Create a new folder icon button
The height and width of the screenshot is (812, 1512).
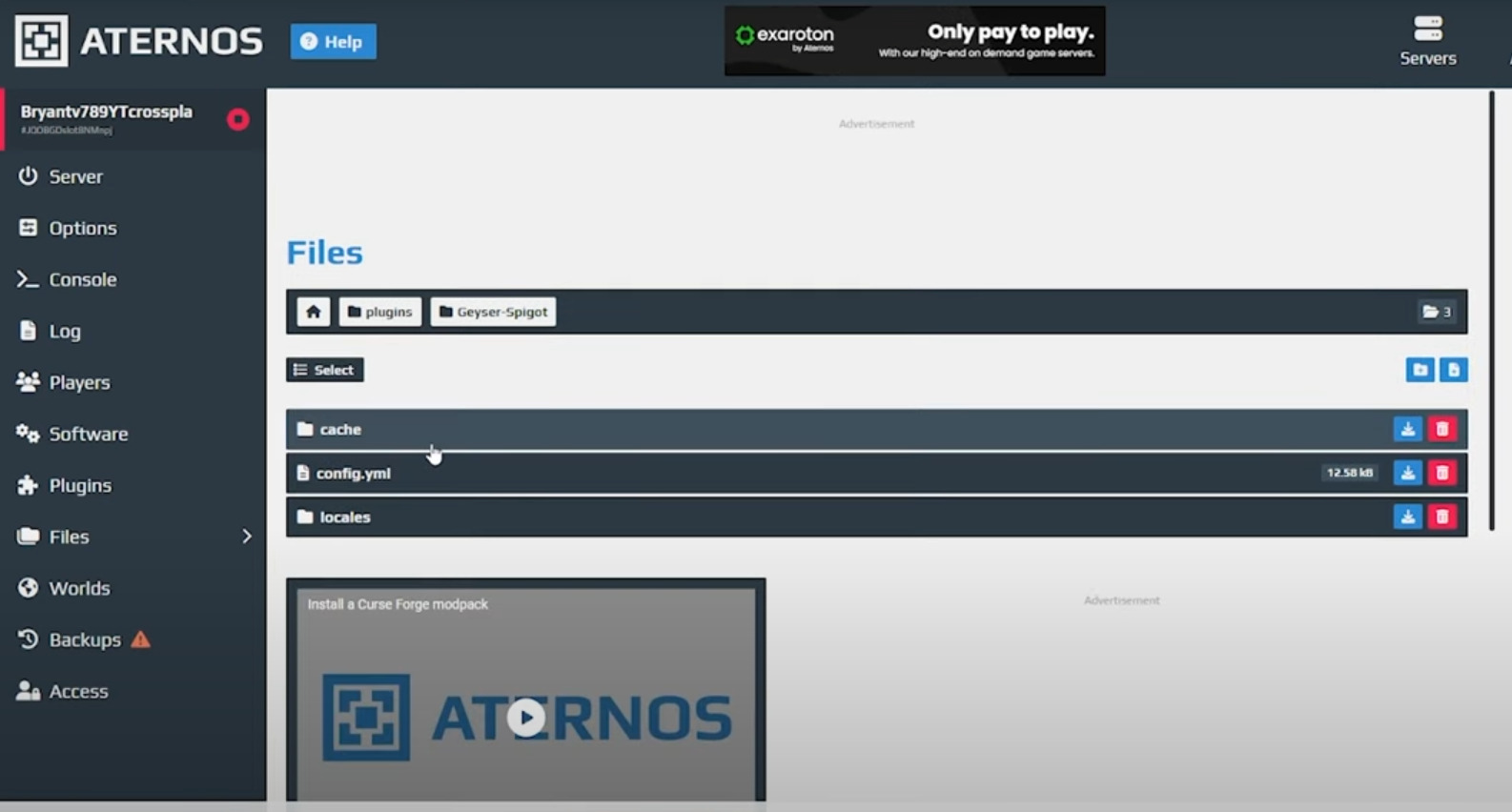(1420, 370)
